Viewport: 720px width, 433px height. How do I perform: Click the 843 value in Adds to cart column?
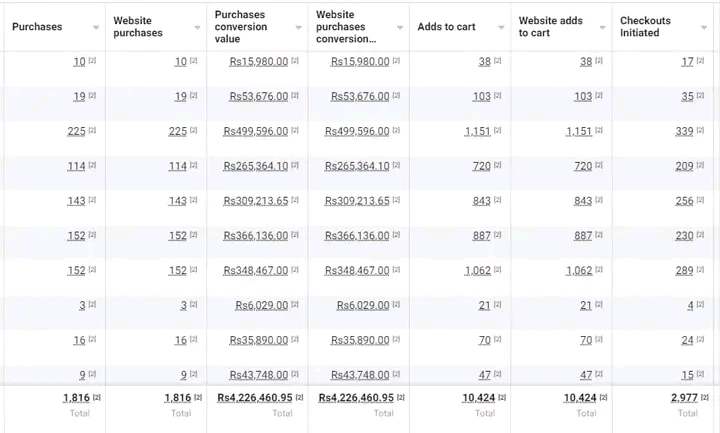pyautogui.click(x=481, y=201)
